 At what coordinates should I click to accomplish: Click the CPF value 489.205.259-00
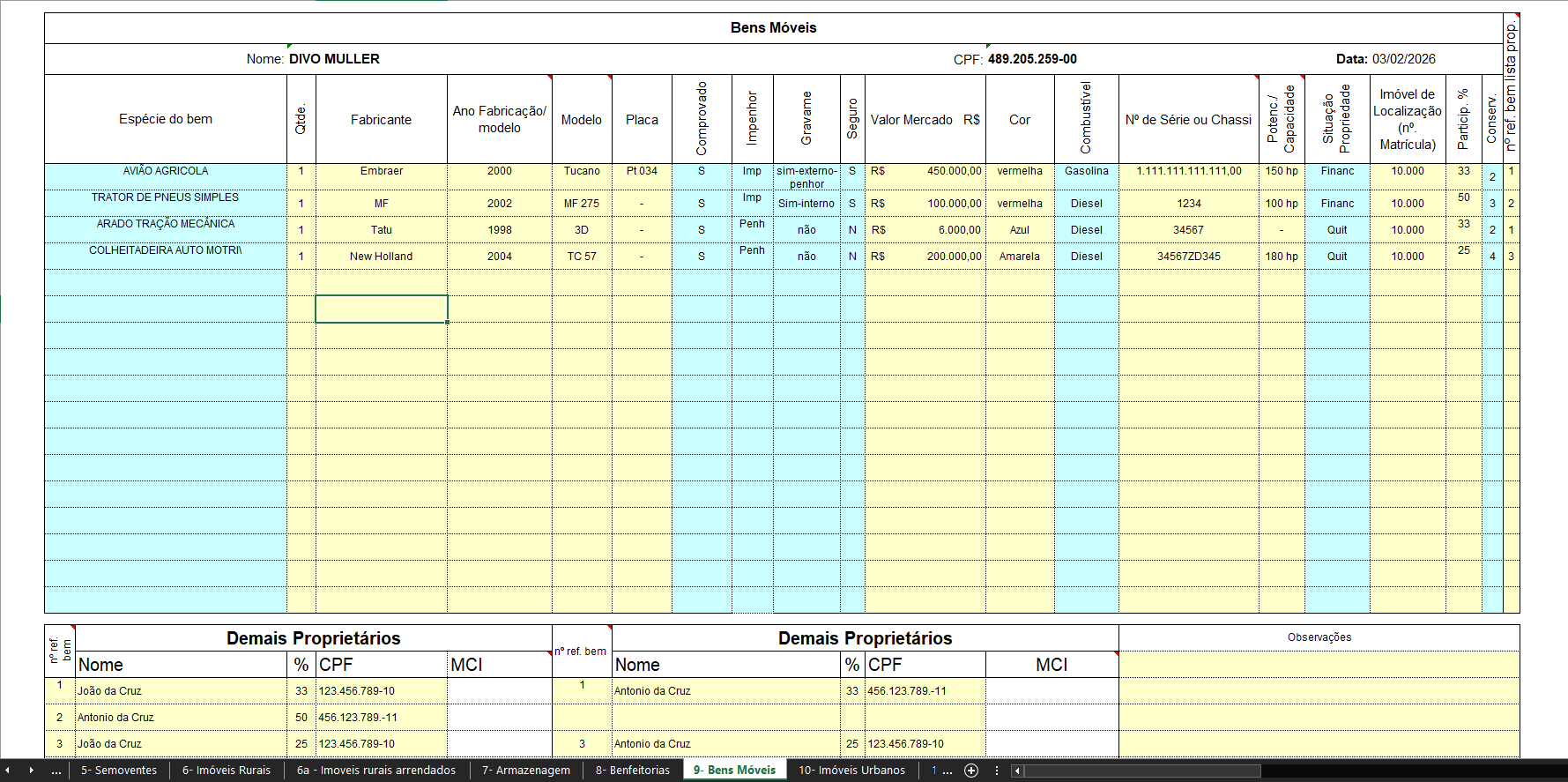coord(1032,59)
